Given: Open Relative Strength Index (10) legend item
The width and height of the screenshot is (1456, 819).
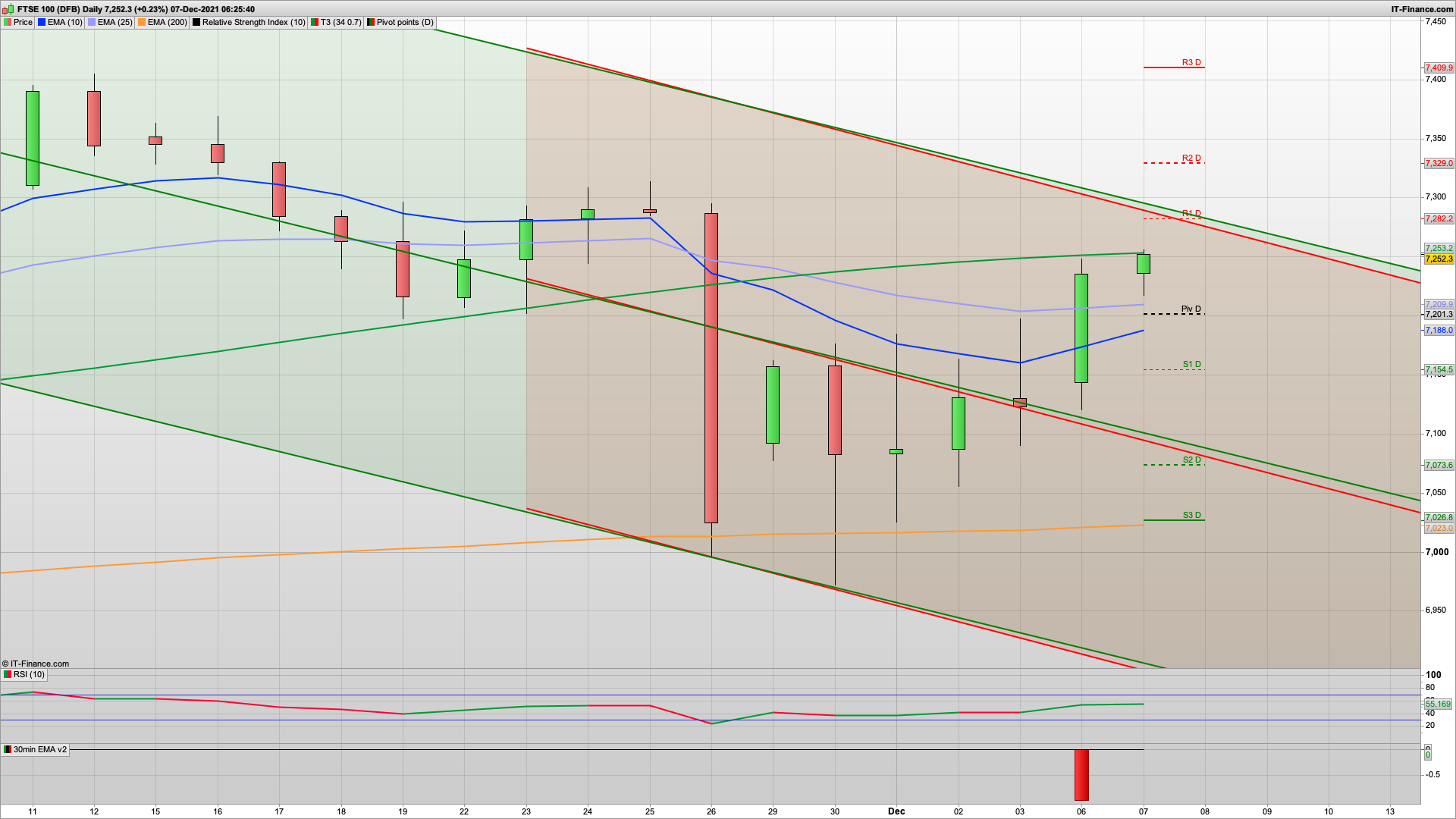Looking at the screenshot, I should (x=249, y=22).
